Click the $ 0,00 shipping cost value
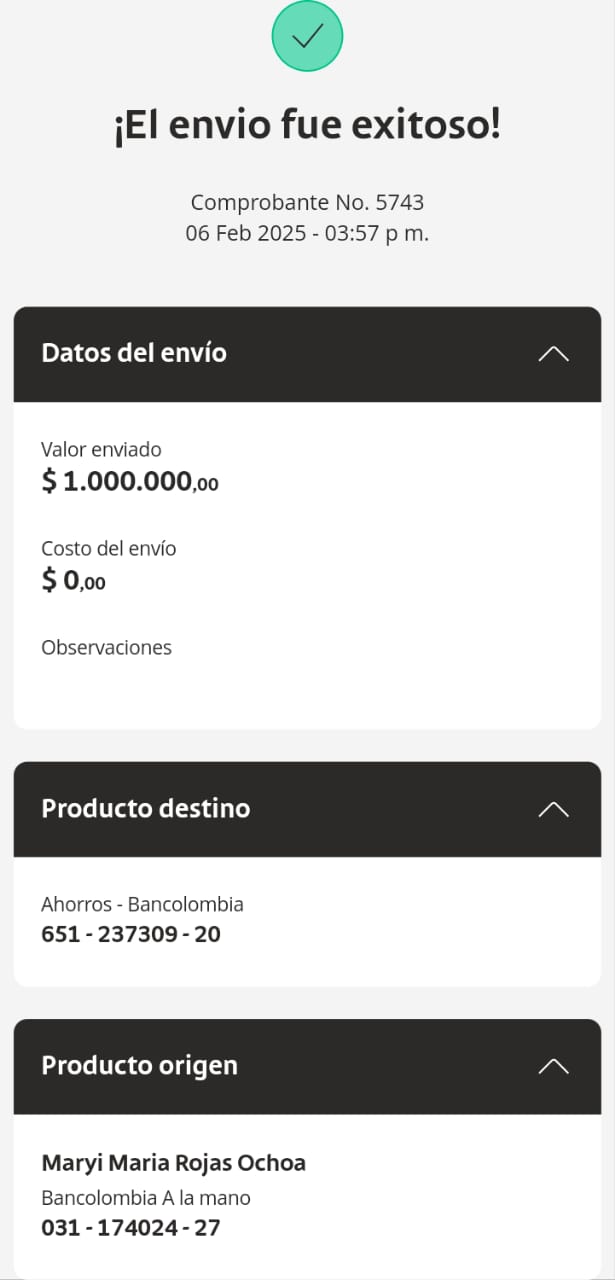Image resolution: width=615 pixels, height=1280 pixels. [73, 580]
